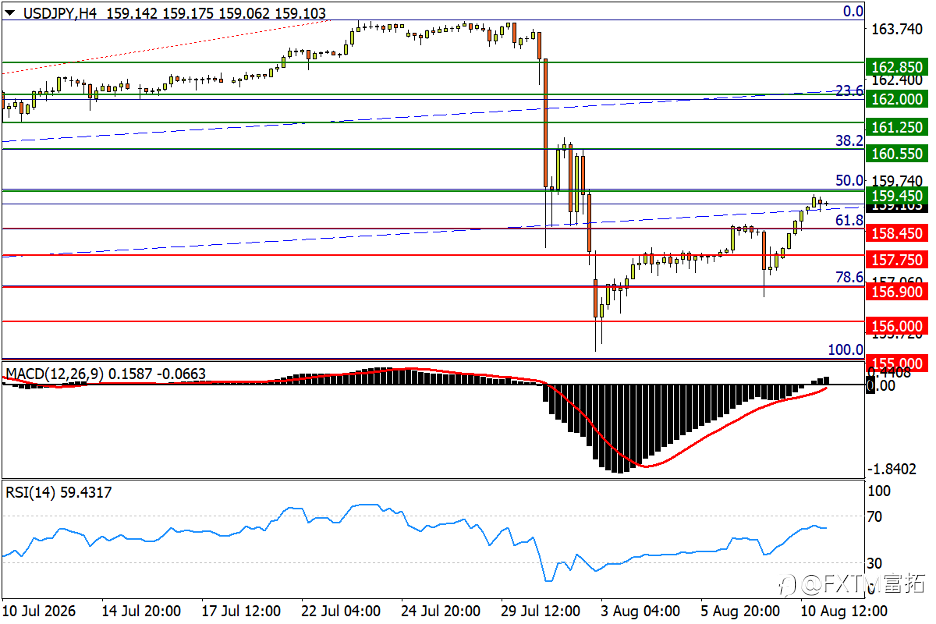
Task: Click the RSI(14) 59.4317 indicator label
Action: tap(58, 493)
